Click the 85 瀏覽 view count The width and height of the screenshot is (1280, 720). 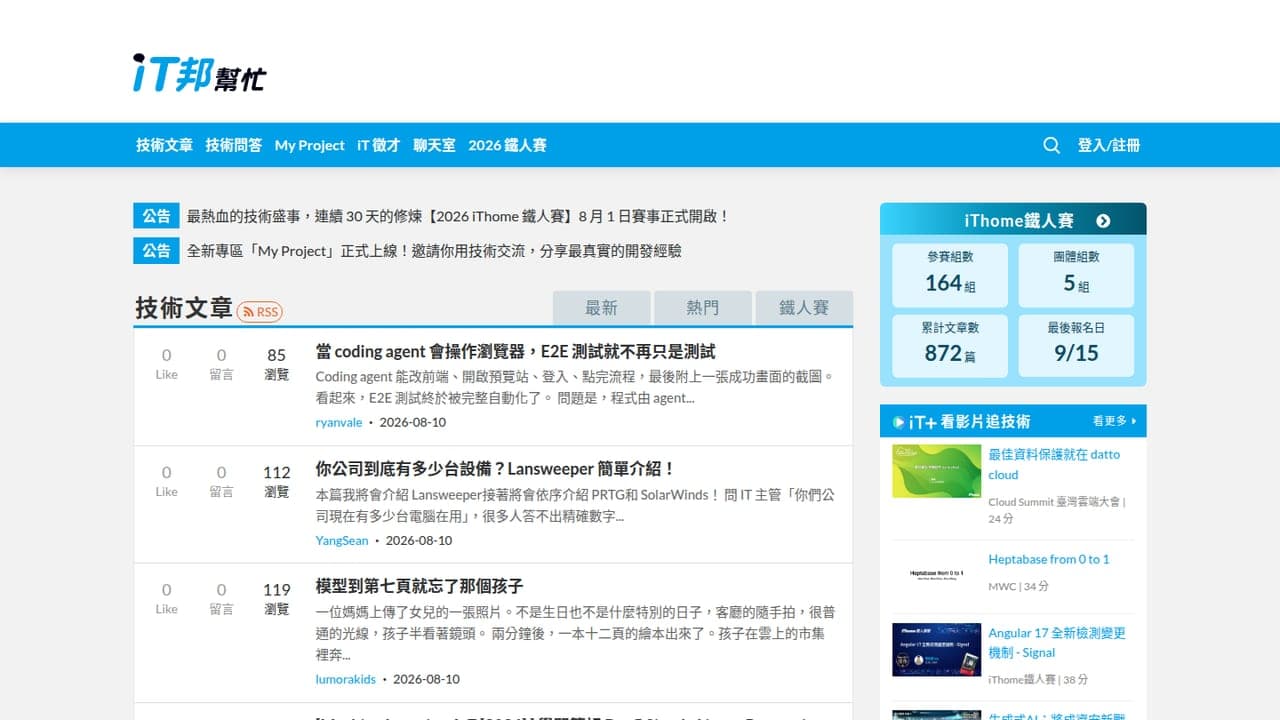[x=277, y=364]
